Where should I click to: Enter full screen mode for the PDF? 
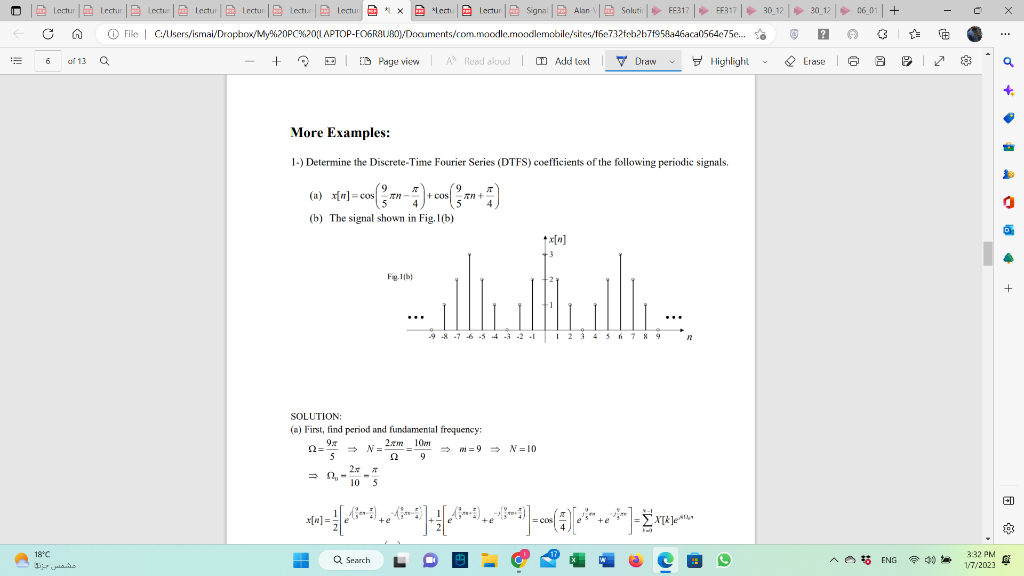click(939, 61)
